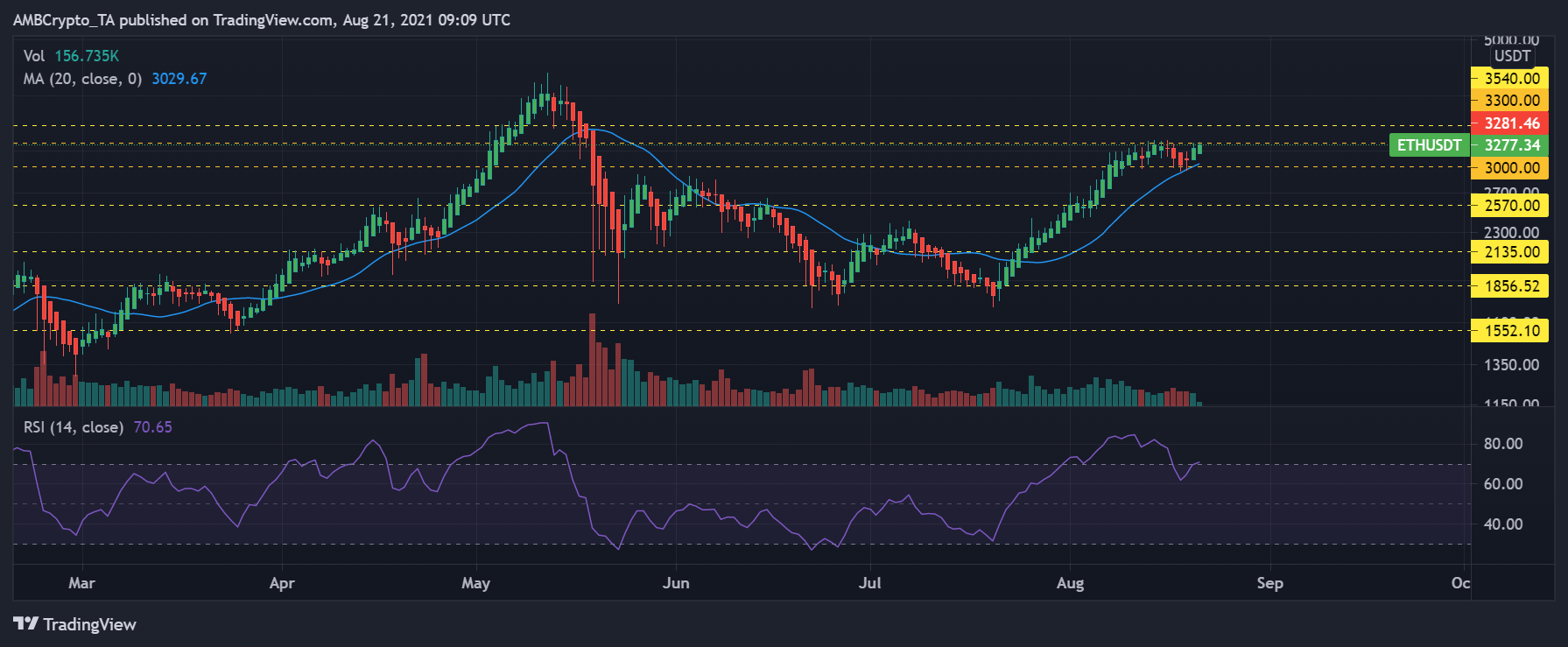Click the 40.00 RSI scale label
Image resolution: width=1568 pixels, height=647 pixels.
pos(1503,524)
